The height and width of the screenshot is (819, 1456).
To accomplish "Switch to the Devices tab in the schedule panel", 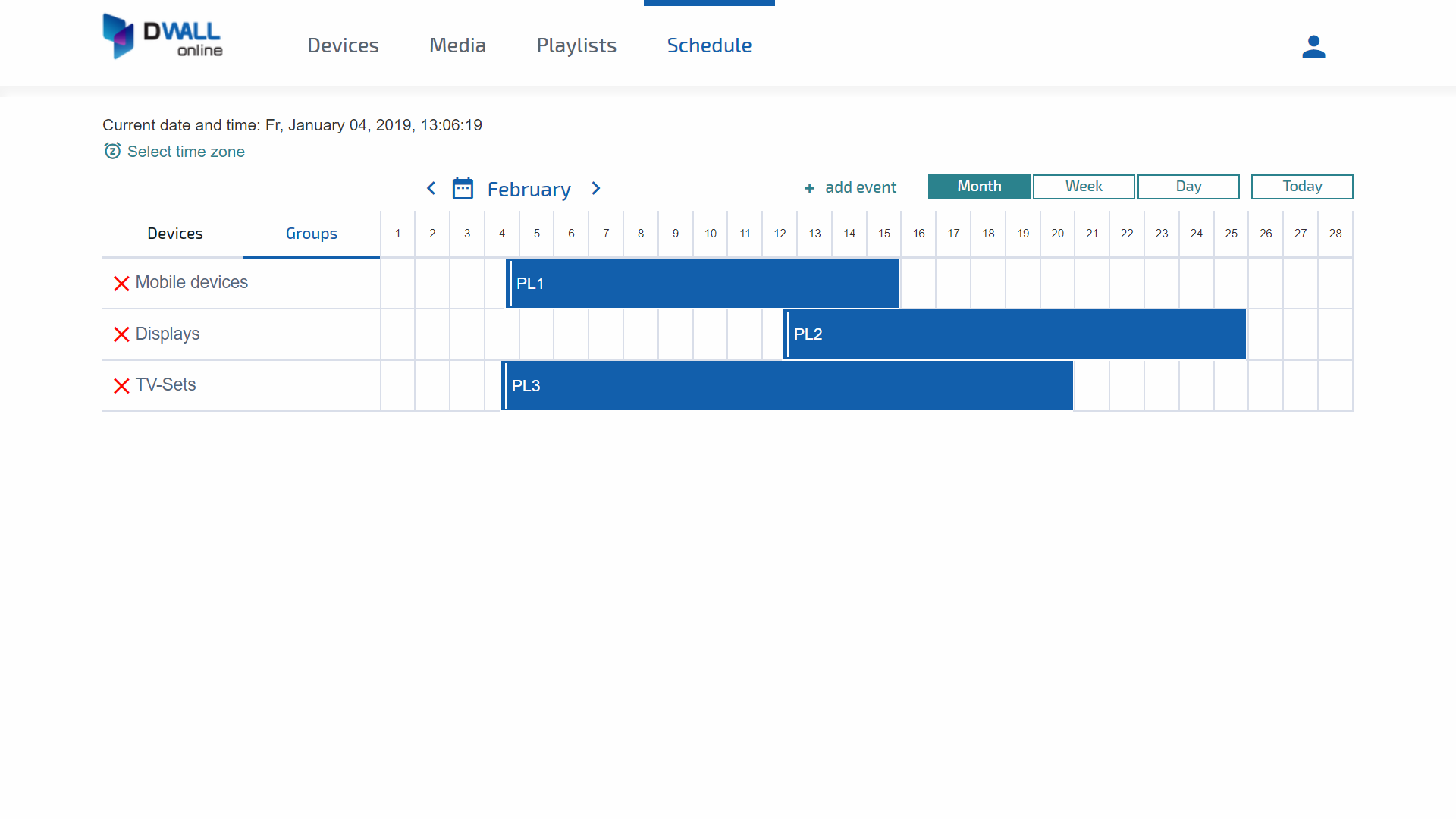I will coord(174,234).
